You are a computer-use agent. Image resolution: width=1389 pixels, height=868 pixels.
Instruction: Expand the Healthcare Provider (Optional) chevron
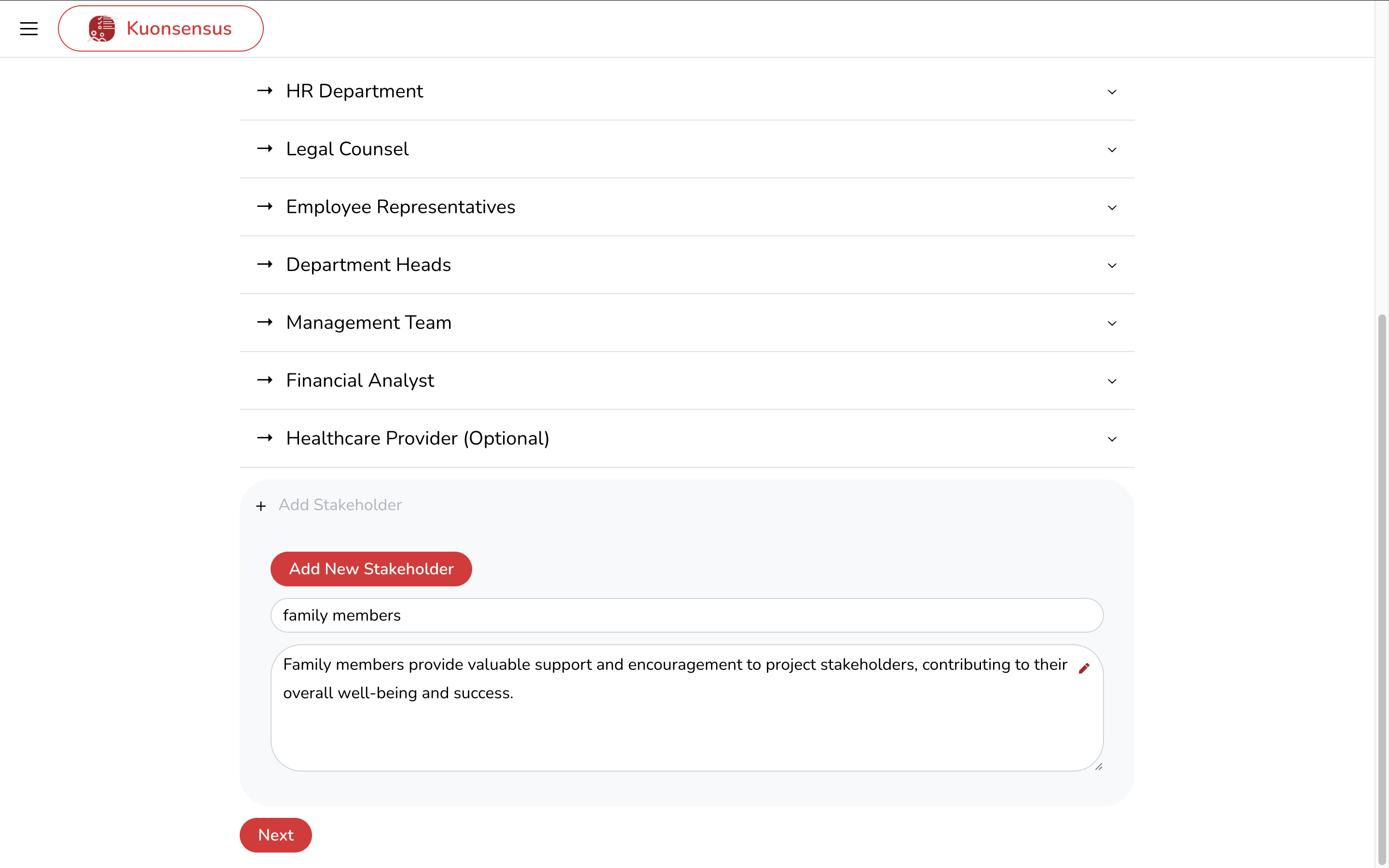pyautogui.click(x=1112, y=439)
